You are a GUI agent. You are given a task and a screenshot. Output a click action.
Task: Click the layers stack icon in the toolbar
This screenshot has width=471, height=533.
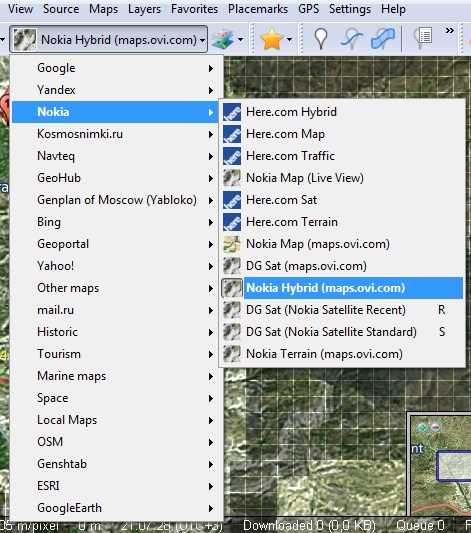pyautogui.click(x=223, y=39)
